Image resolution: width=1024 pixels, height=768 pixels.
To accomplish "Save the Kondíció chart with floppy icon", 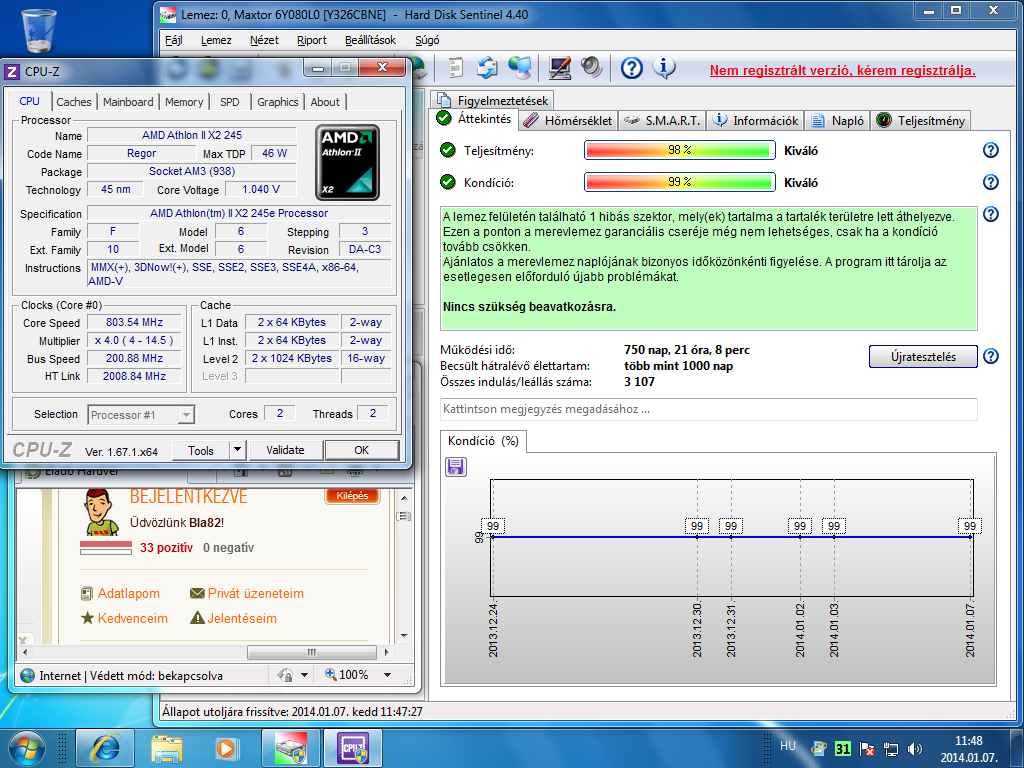I will click(x=455, y=466).
